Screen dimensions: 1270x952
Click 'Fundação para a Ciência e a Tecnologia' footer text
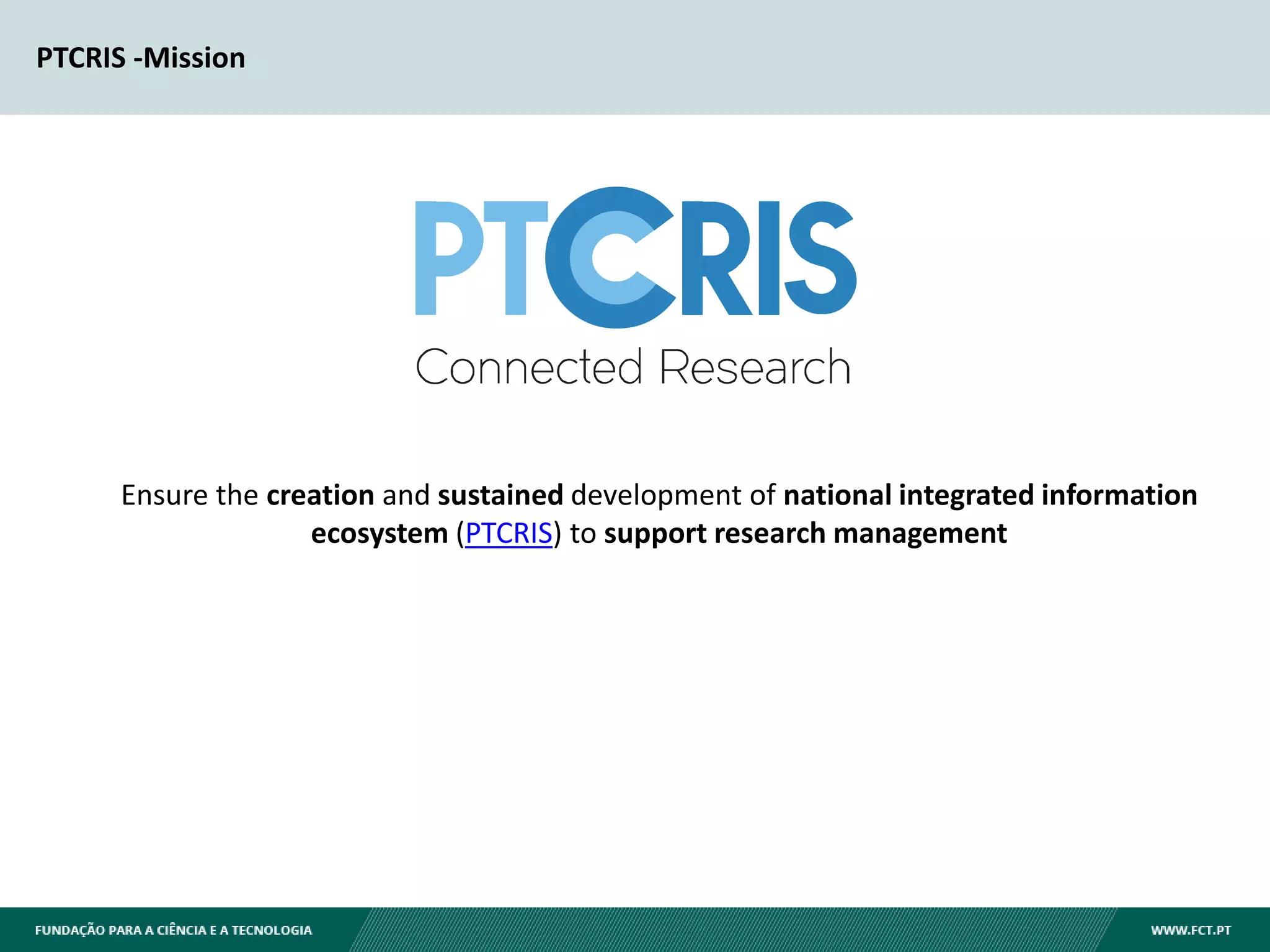point(174,930)
